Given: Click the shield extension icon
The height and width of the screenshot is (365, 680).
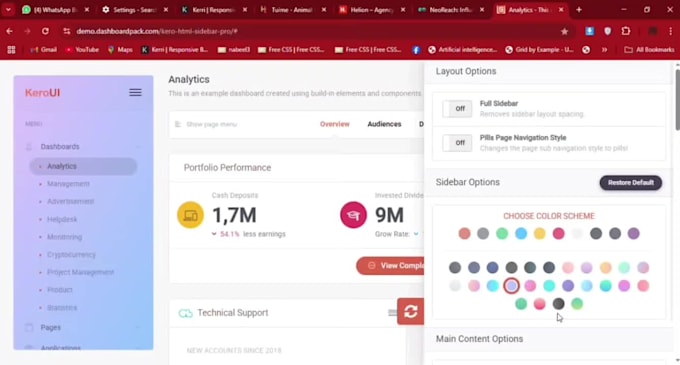Looking at the screenshot, I should point(608,31).
